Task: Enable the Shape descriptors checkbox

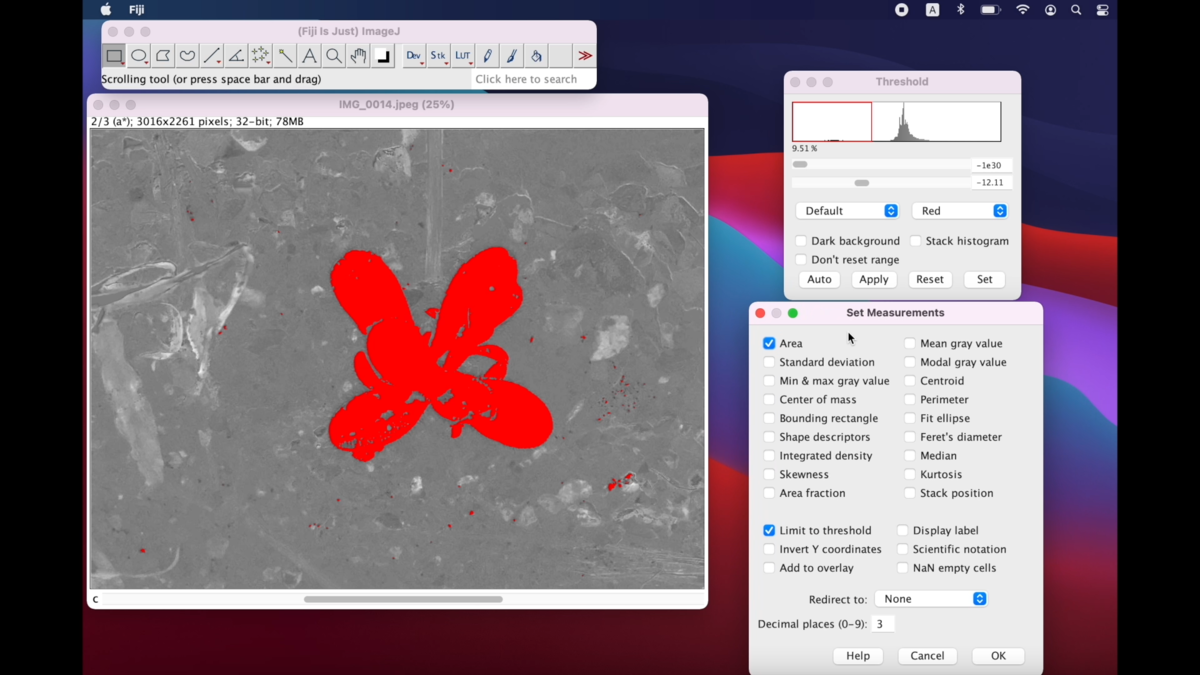Action: pyautogui.click(x=769, y=437)
